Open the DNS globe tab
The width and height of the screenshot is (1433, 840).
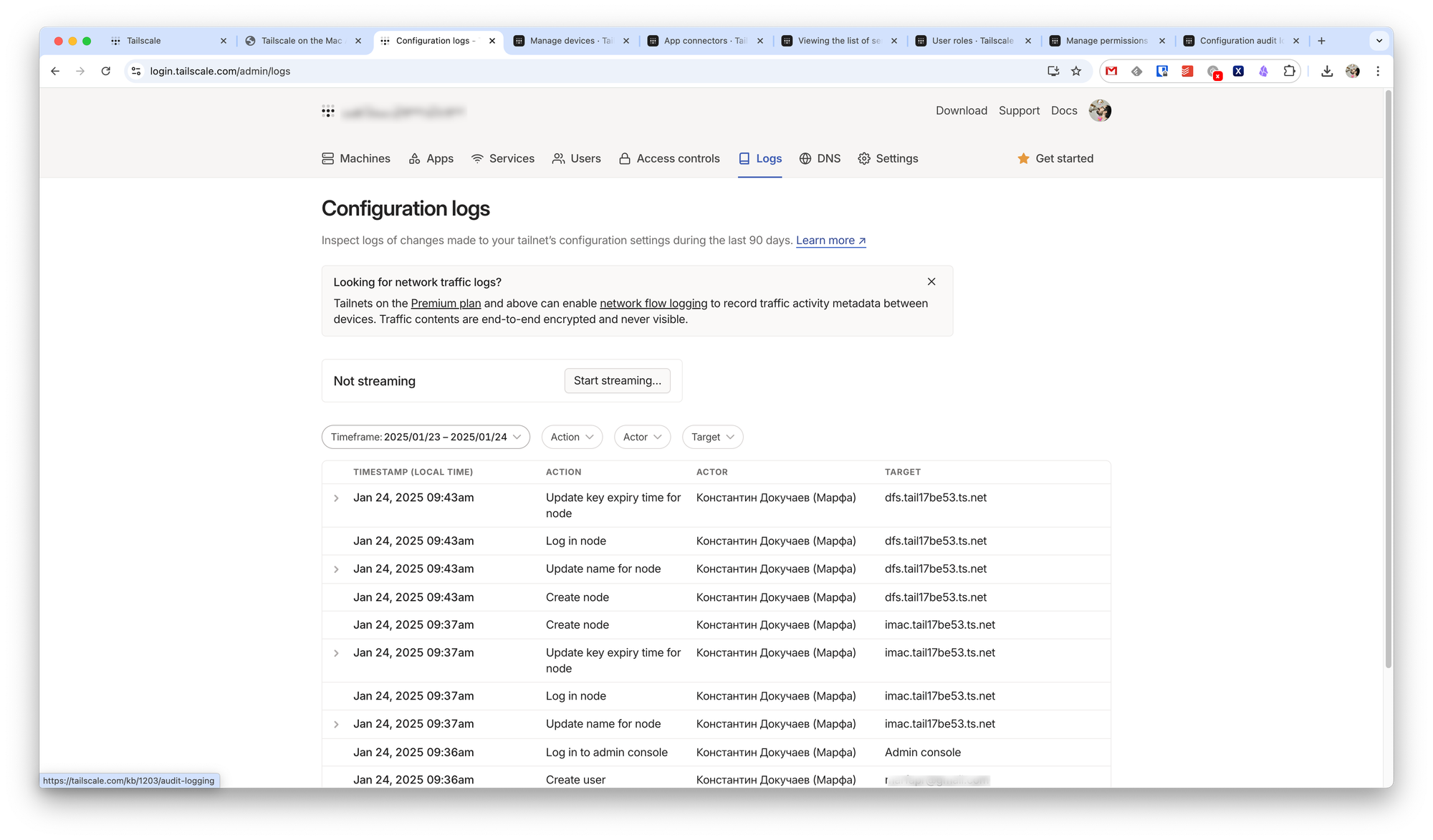tap(820, 158)
